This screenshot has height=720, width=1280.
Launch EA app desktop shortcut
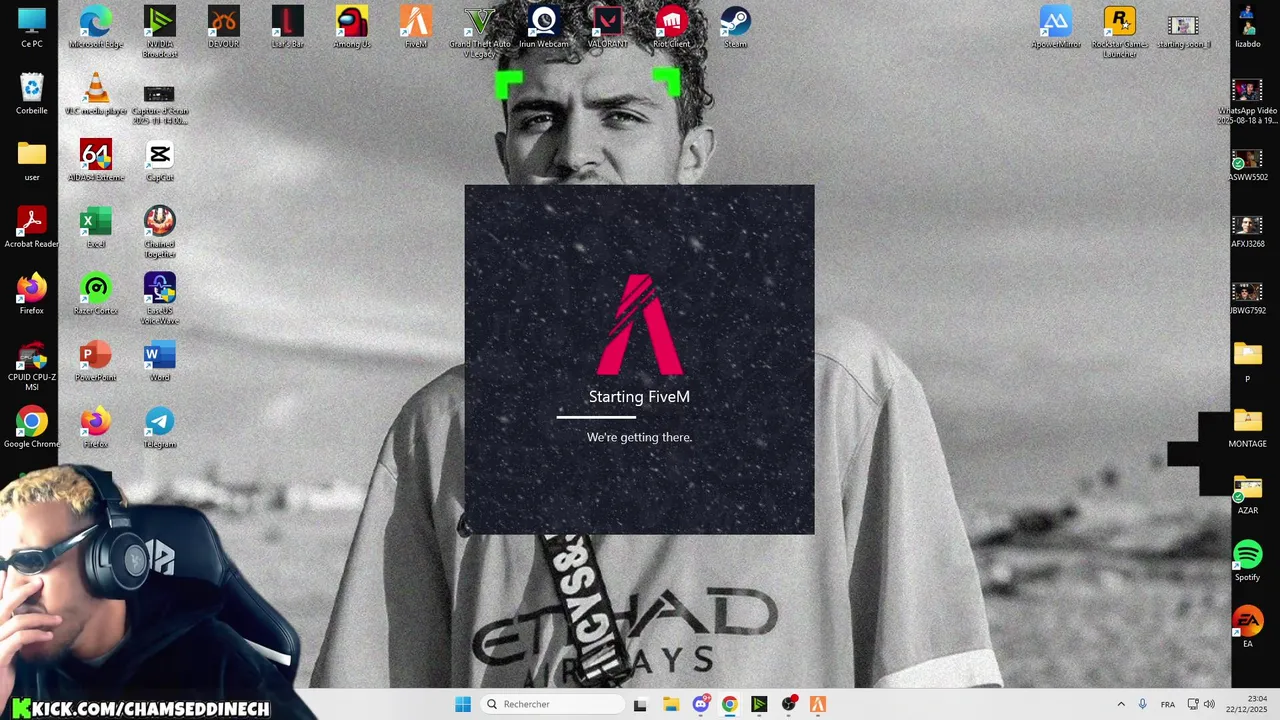[1248, 627]
